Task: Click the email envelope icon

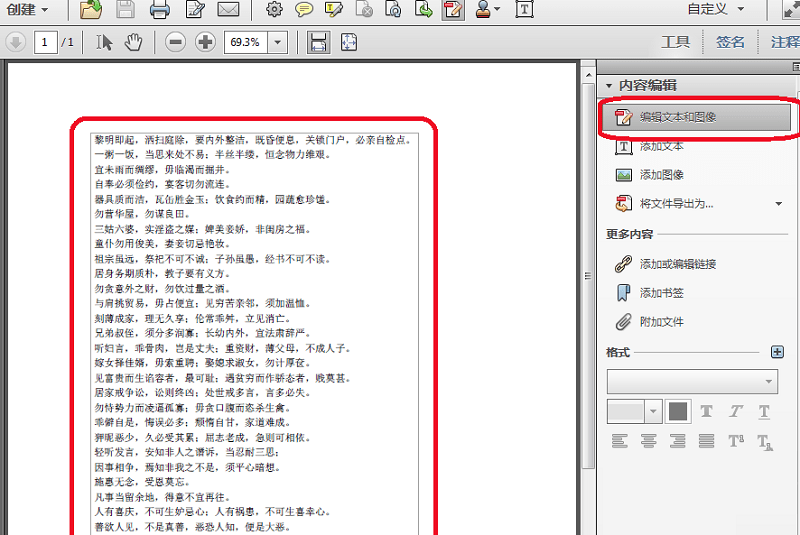Action: pyautogui.click(x=228, y=9)
